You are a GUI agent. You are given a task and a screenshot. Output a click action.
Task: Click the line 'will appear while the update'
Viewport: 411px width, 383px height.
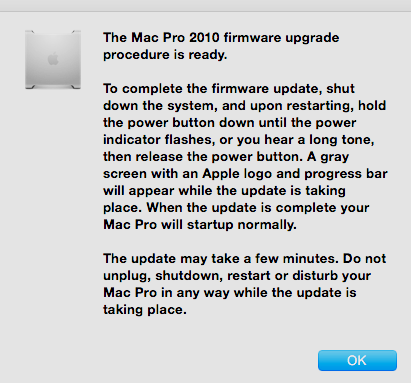tap(224, 191)
